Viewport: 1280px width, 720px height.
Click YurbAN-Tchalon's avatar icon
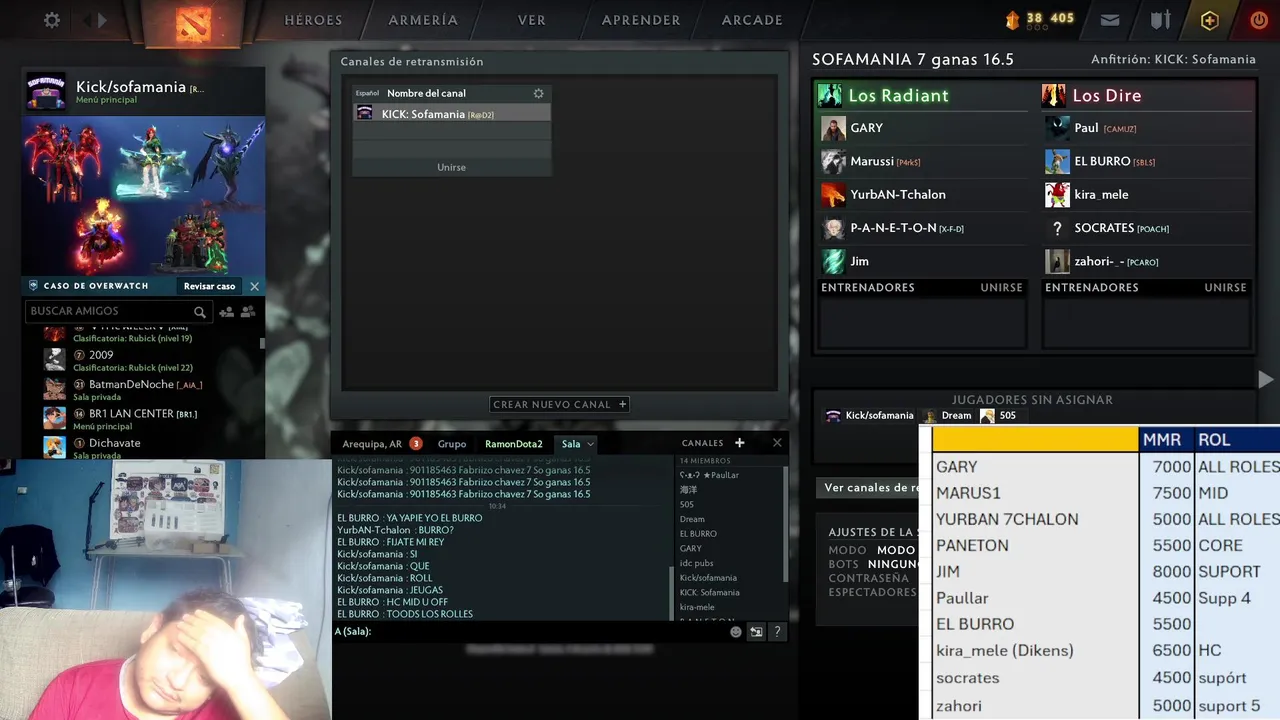pos(833,194)
